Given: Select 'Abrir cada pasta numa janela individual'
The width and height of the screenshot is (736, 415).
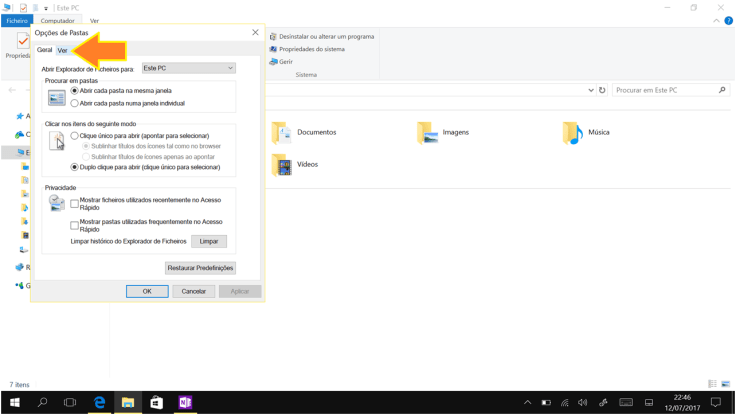Looking at the screenshot, I should (x=75, y=103).
